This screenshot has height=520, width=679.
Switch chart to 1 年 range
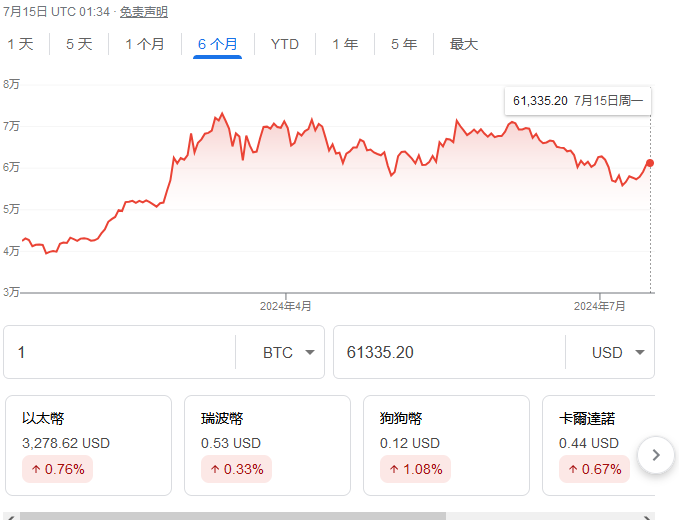pyautogui.click(x=345, y=44)
